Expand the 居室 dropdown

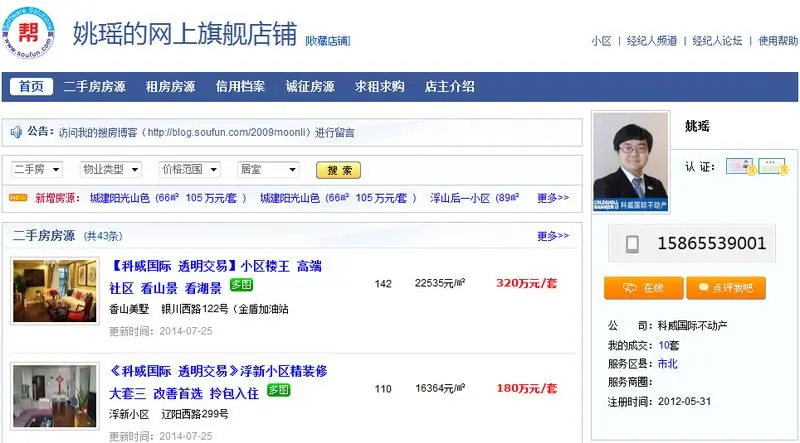coord(268,169)
